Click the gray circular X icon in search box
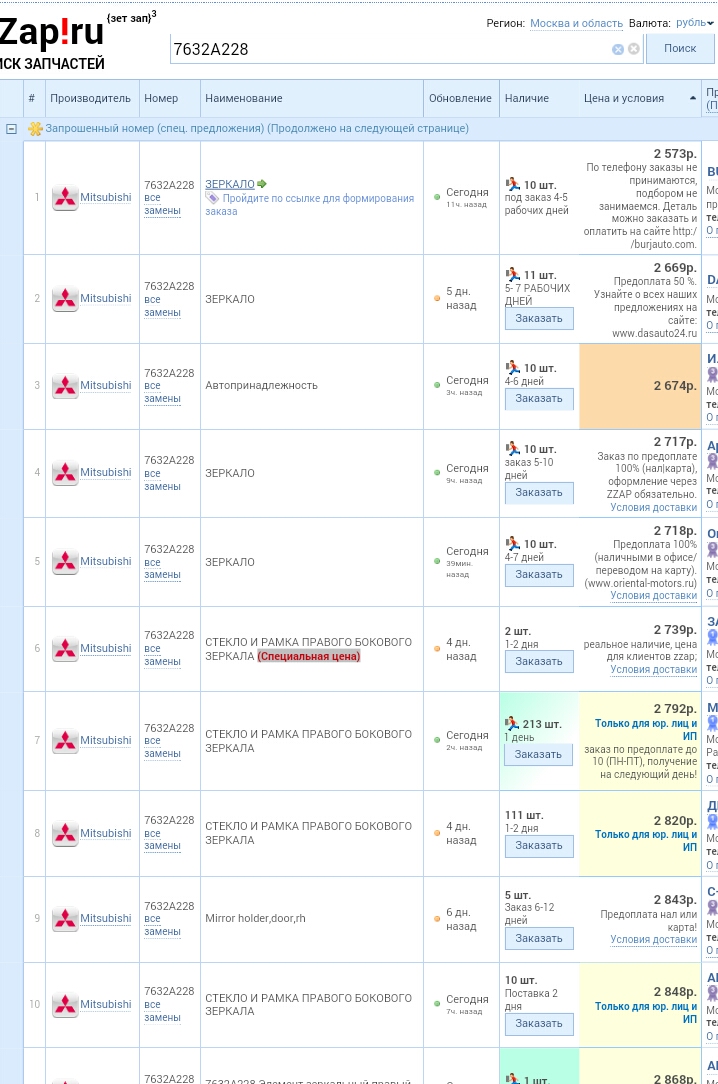 (x=634, y=49)
